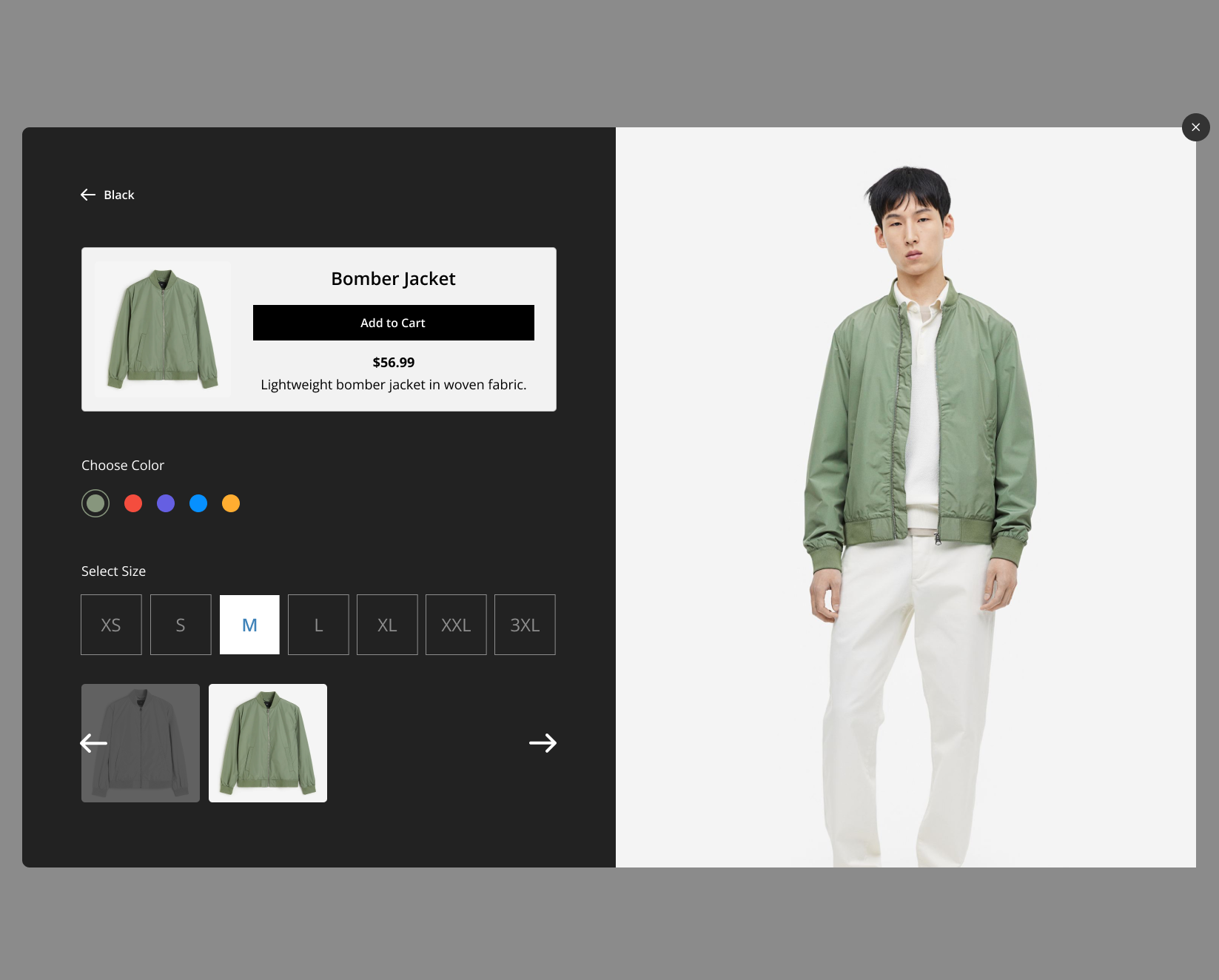Select size M
The height and width of the screenshot is (980, 1219).
click(x=249, y=625)
